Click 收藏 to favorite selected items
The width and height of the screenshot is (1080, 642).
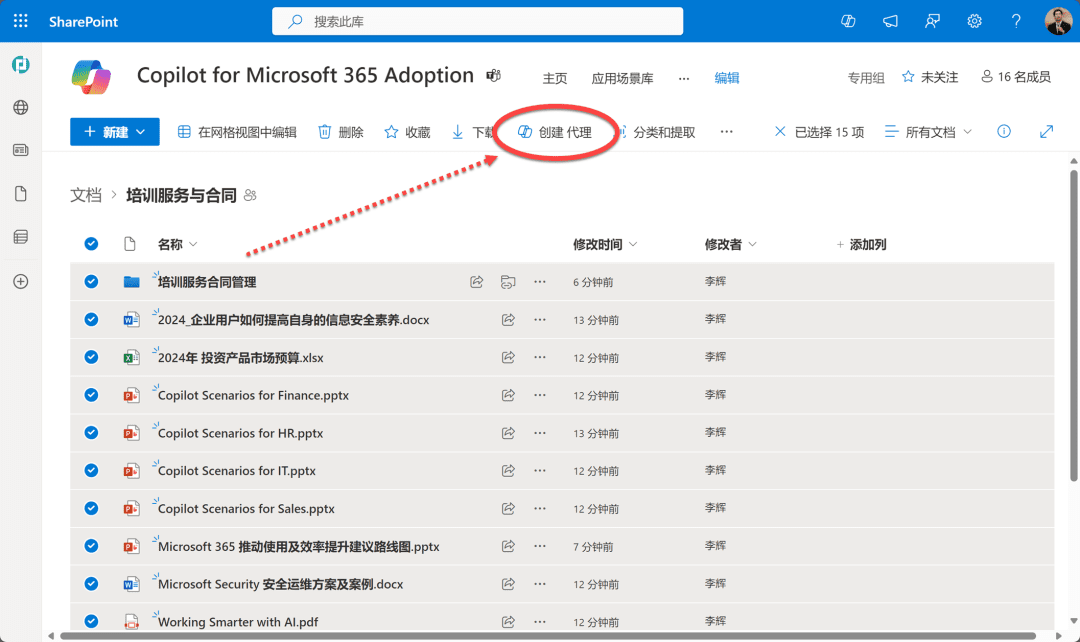pyautogui.click(x=407, y=132)
